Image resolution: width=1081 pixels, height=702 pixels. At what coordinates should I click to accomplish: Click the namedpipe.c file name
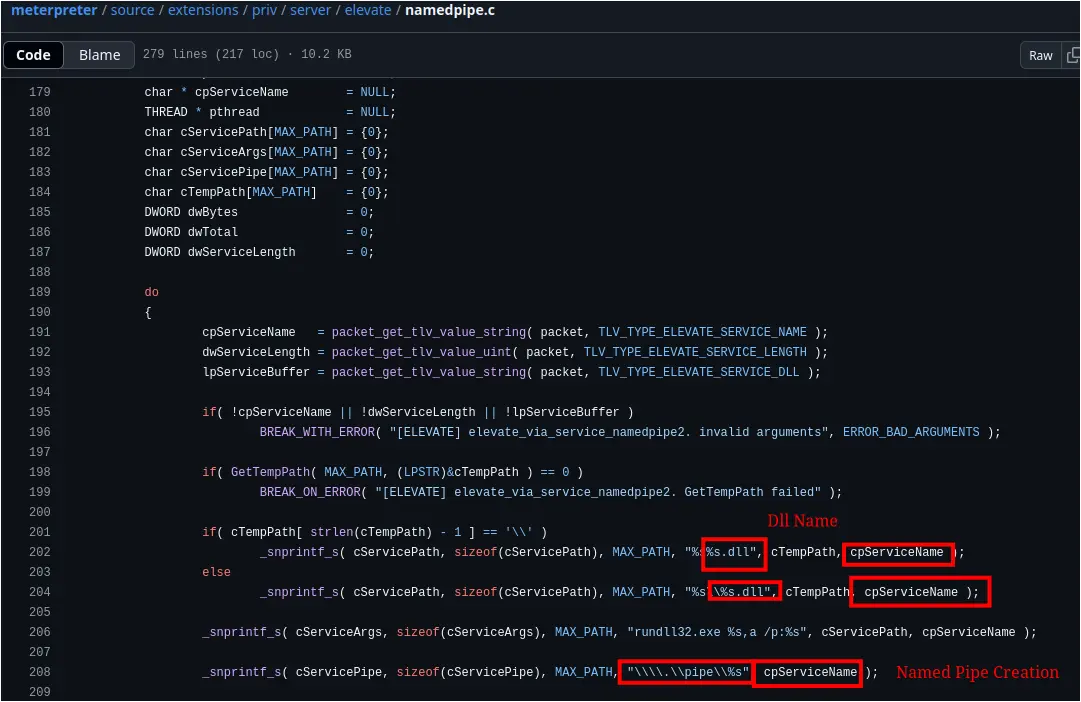point(449,10)
